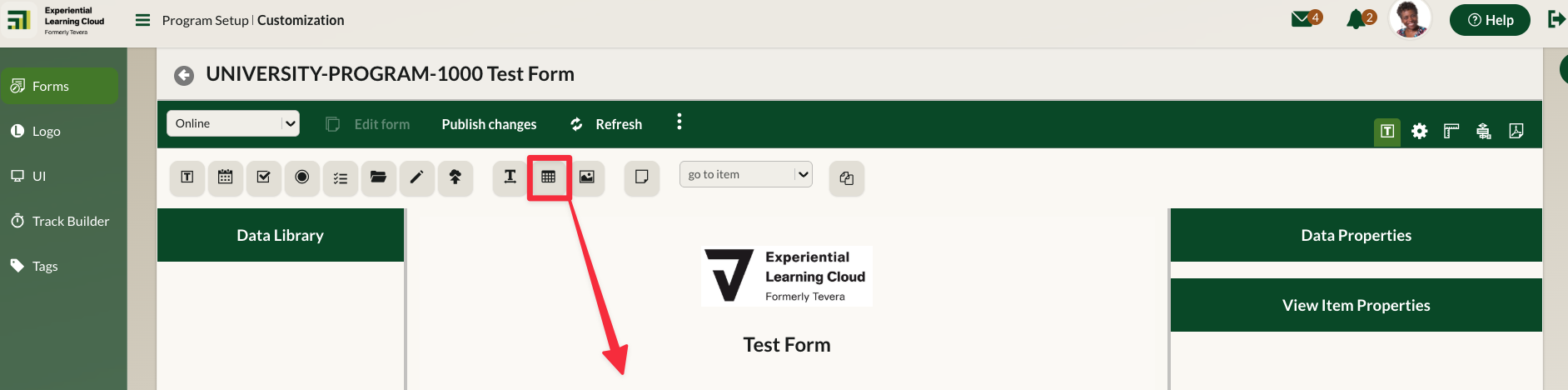Open the user profile avatar
The height and width of the screenshot is (390, 1568).
pyautogui.click(x=1411, y=18)
